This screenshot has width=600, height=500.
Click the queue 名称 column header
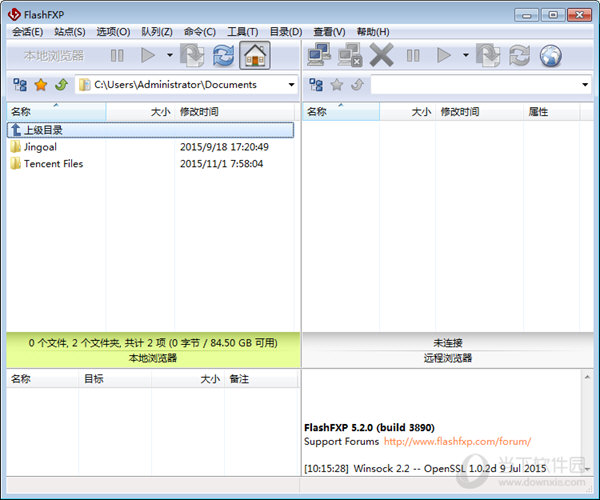point(42,379)
